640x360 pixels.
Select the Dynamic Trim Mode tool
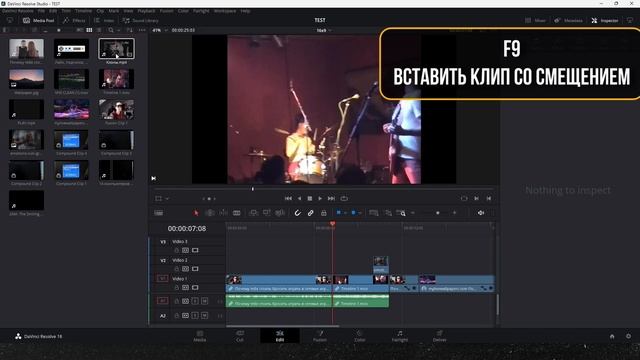coord(223,213)
